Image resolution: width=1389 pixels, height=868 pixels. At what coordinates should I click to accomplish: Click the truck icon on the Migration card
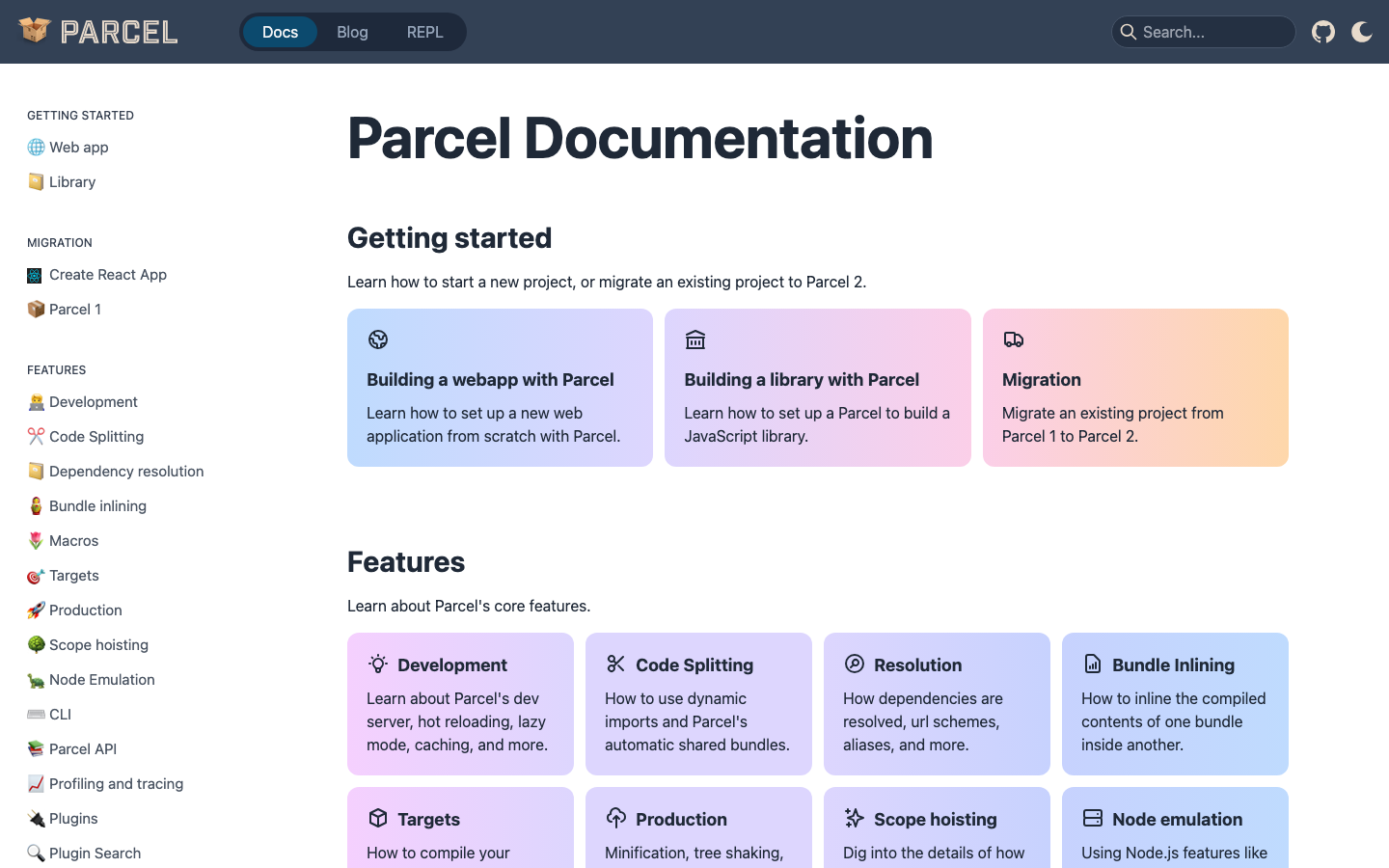click(1013, 339)
